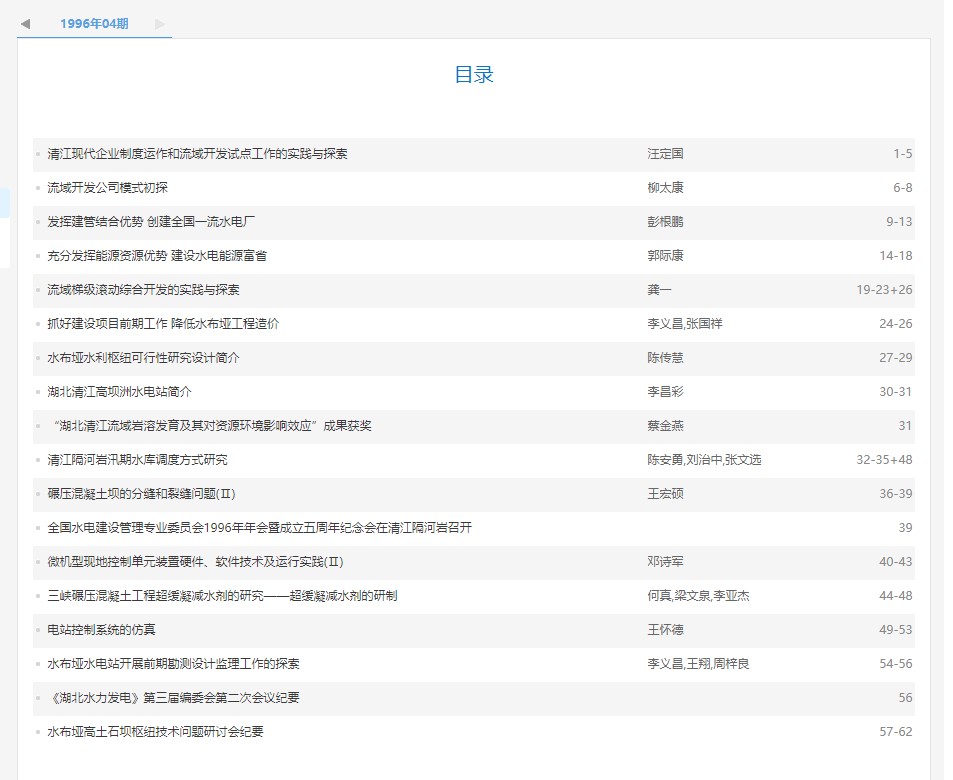The height and width of the screenshot is (780, 953).
Task: Click page range 1-5
Action: 903,154
